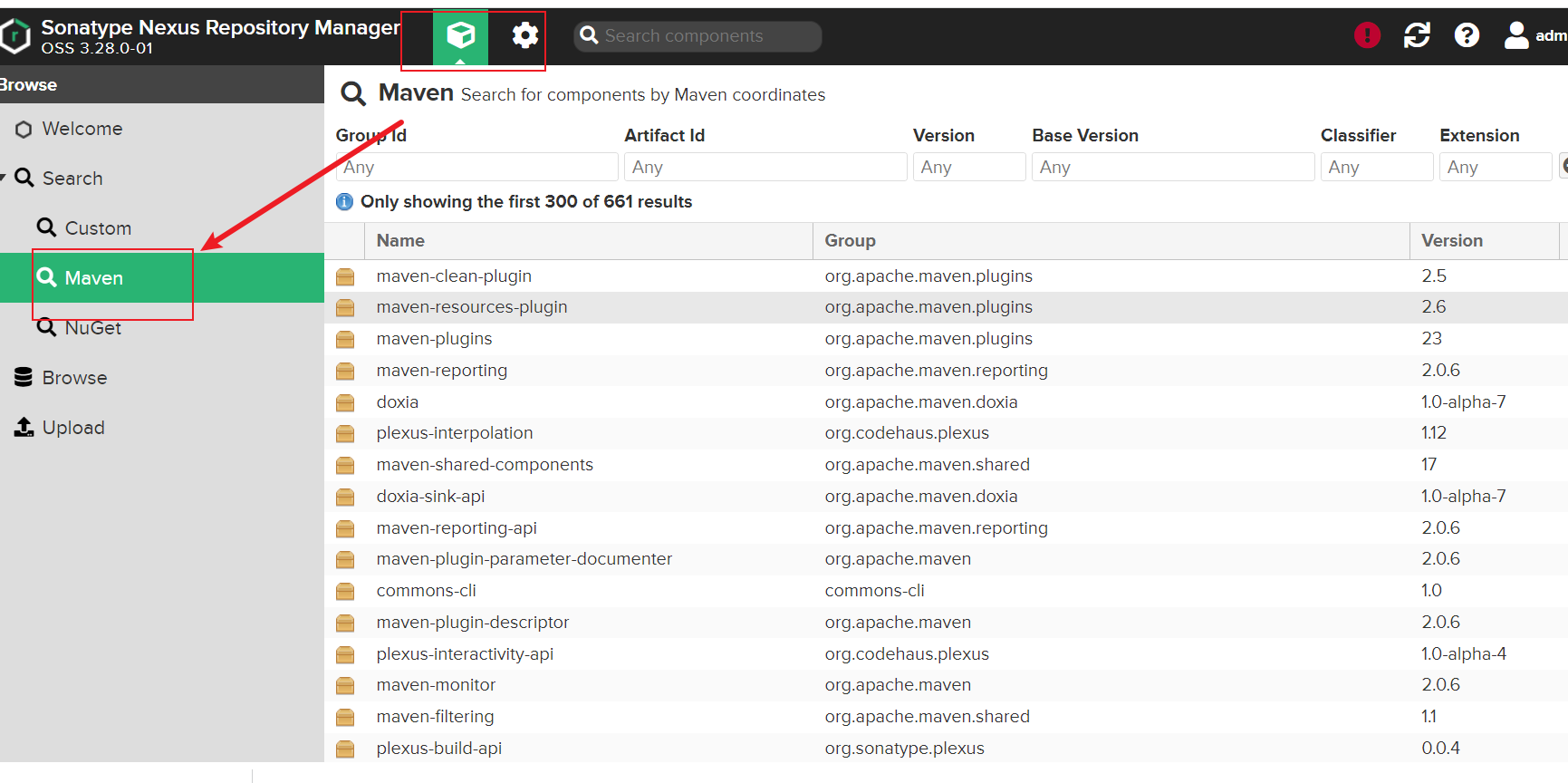
Task: Click the maven-clean-plugin component icon
Action: (x=345, y=277)
